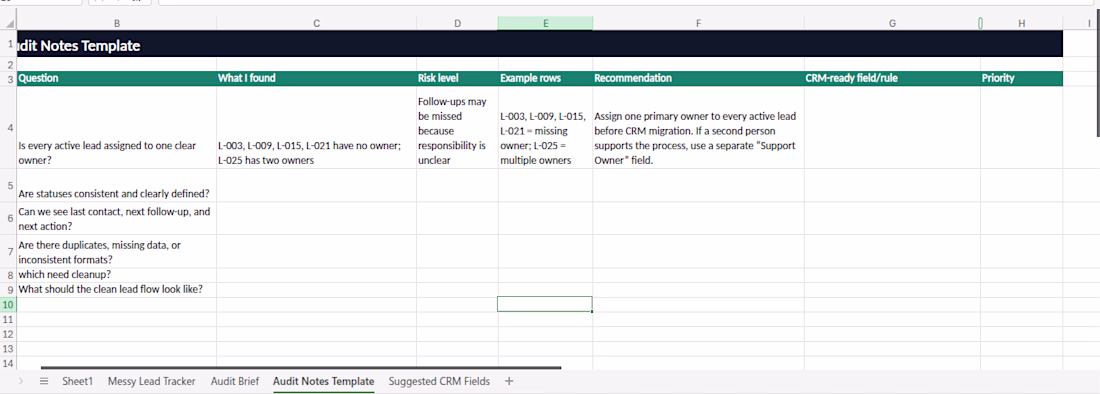Select row 1 header
Screen dimensions: 1100x394
pos(8,43)
